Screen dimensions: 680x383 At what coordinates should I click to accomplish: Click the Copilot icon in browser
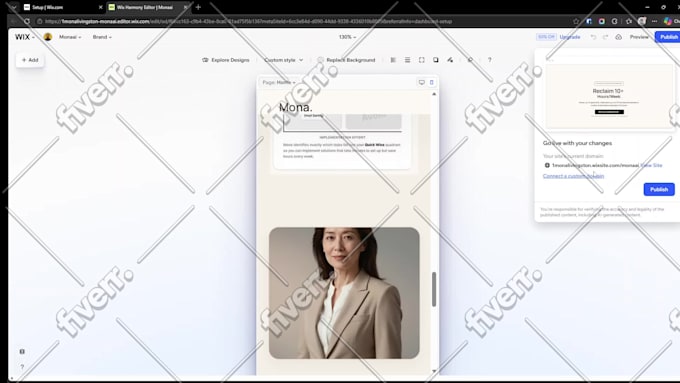click(668, 21)
